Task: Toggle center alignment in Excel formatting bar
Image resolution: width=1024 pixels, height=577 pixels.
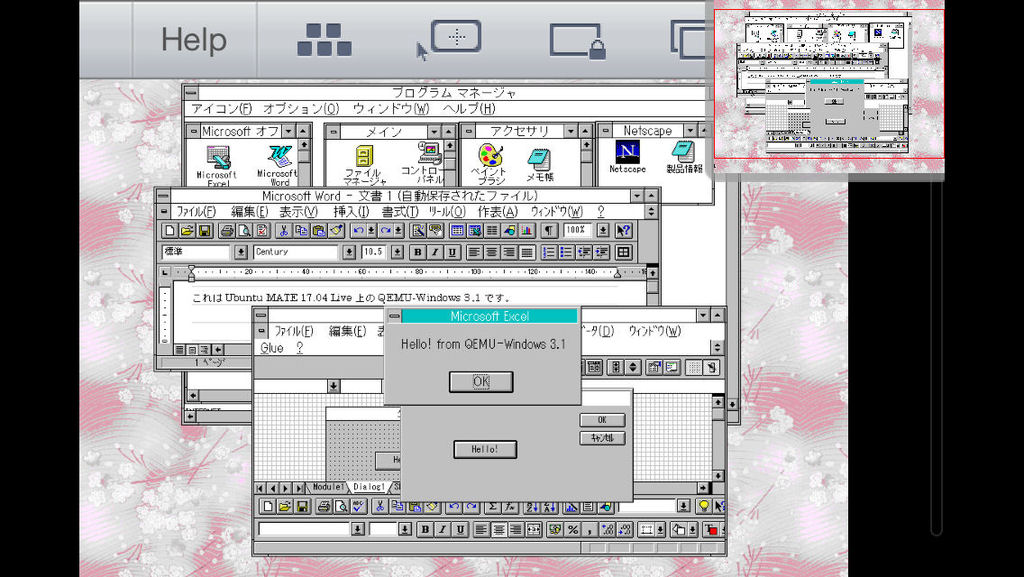Action: 500,529
